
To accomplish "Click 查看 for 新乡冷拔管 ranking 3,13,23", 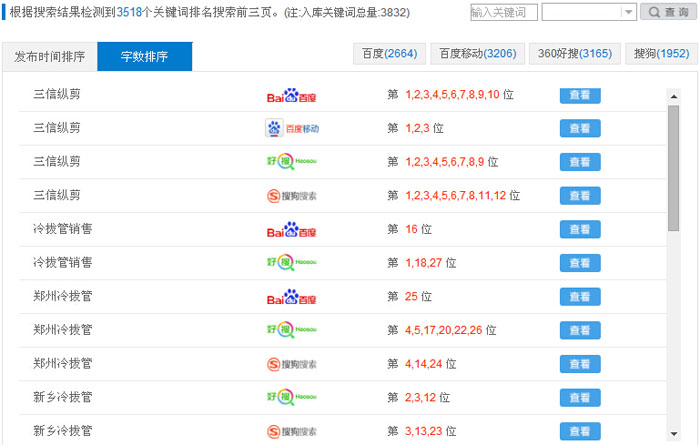I will (580, 432).
